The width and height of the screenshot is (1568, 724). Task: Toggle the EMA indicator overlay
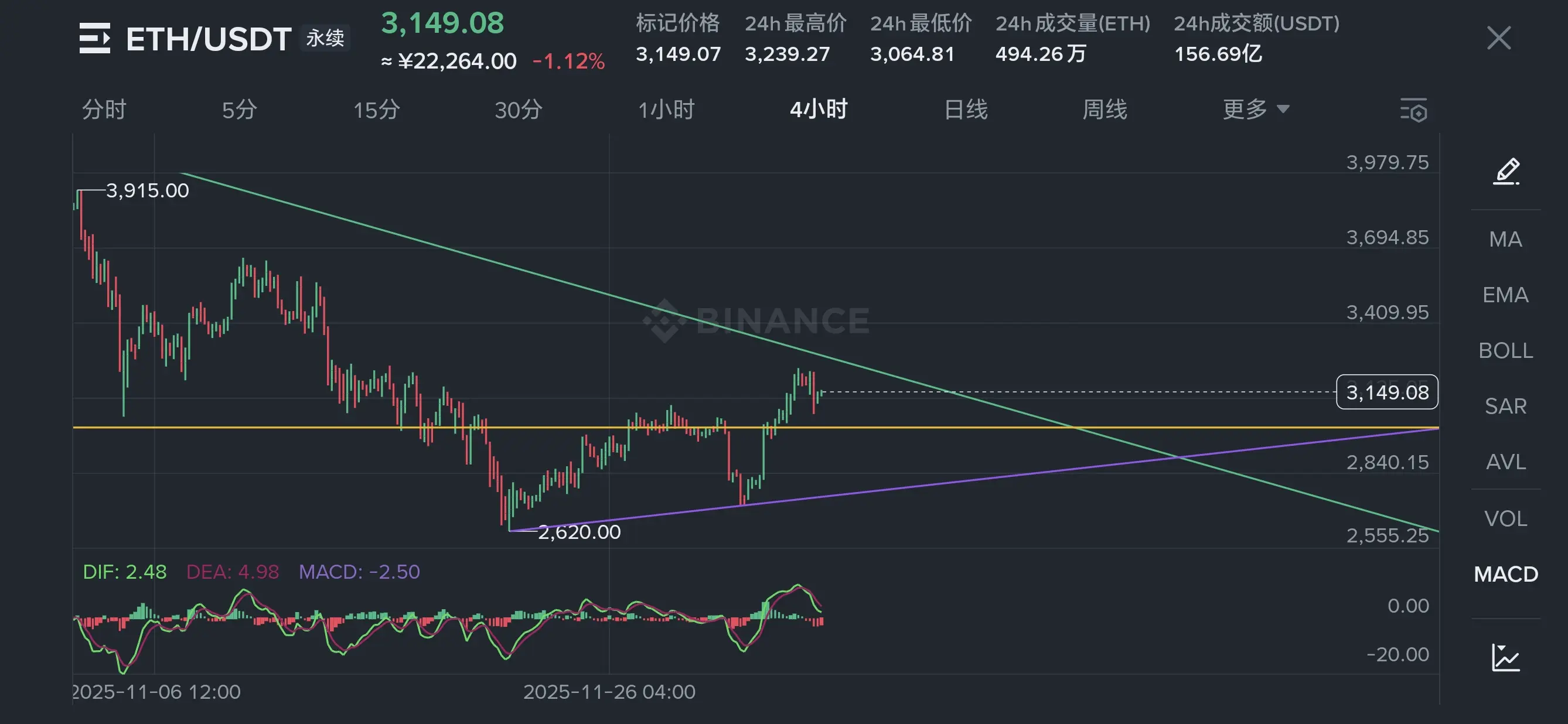[1505, 295]
